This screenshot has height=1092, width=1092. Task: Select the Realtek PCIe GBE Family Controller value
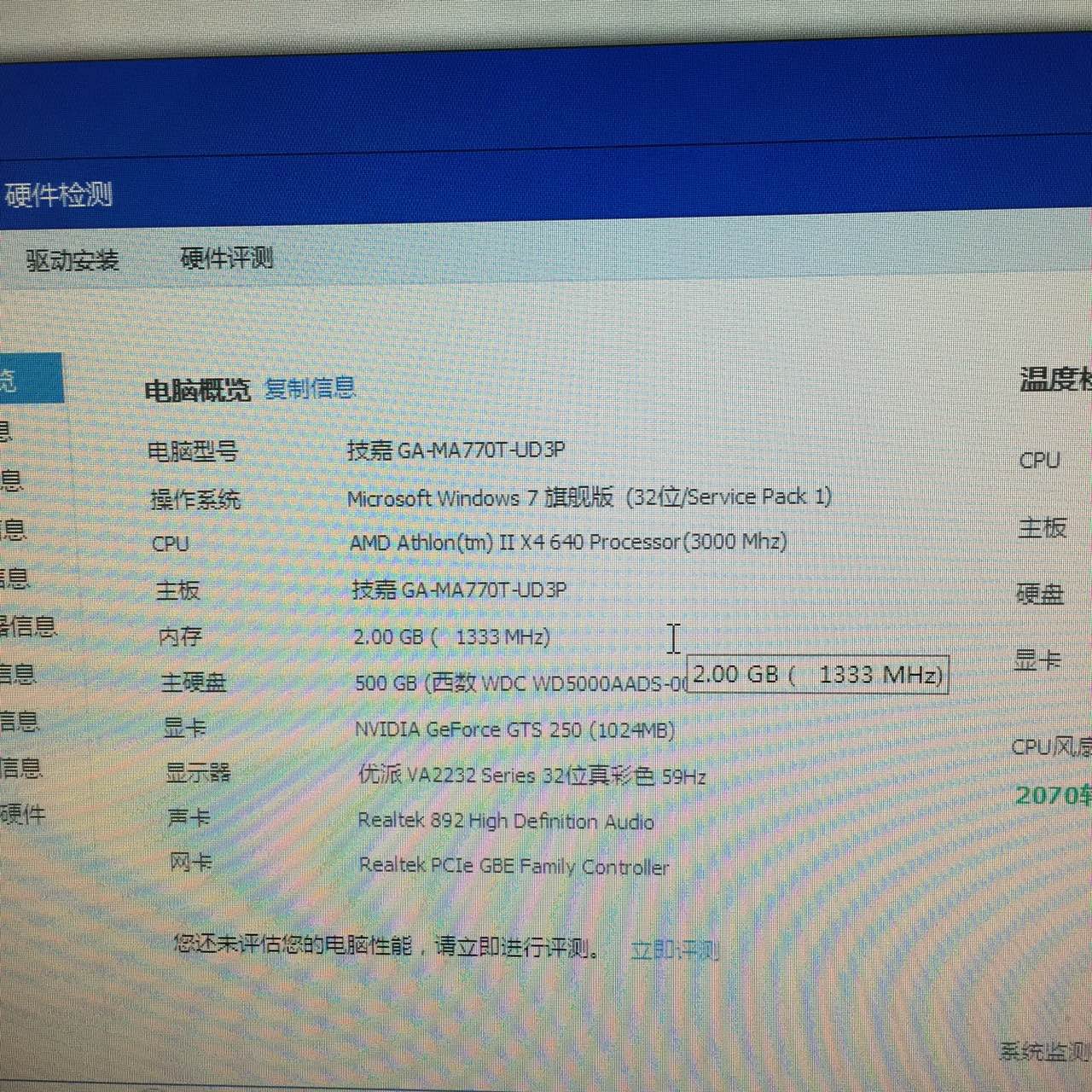pyautogui.click(x=514, y=866)
